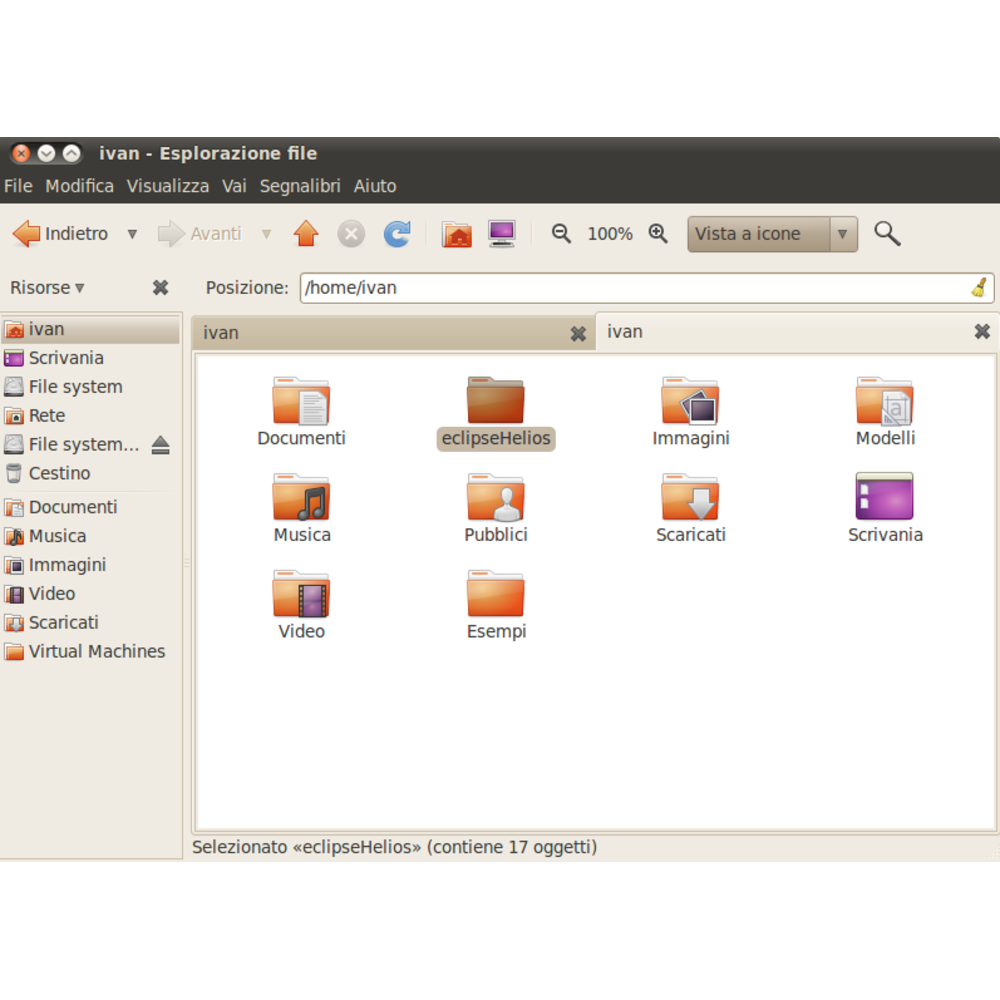
Task: Close the Risorse side panel
Action: (x=160, y=288)
